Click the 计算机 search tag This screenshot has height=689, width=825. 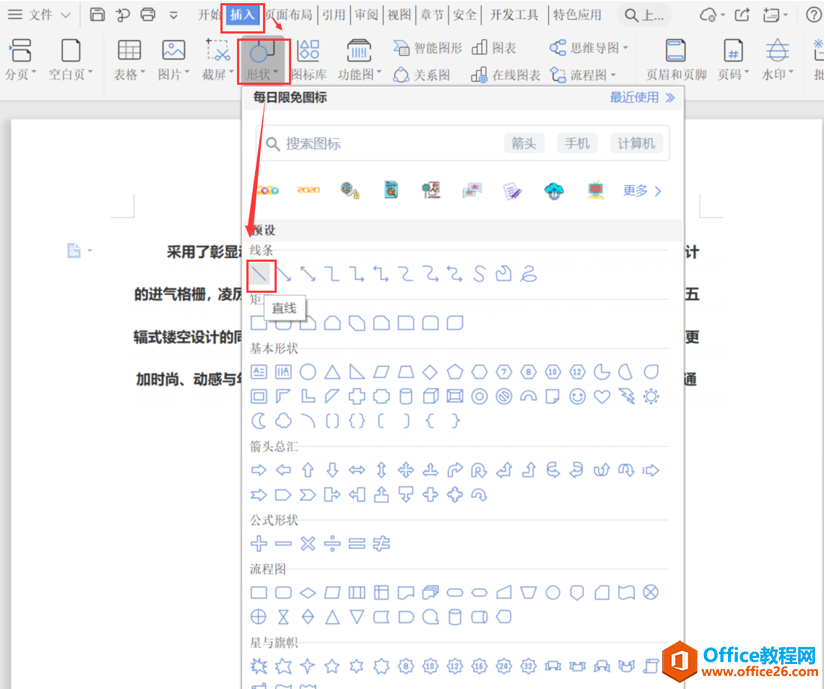click(x=636, y=143)
